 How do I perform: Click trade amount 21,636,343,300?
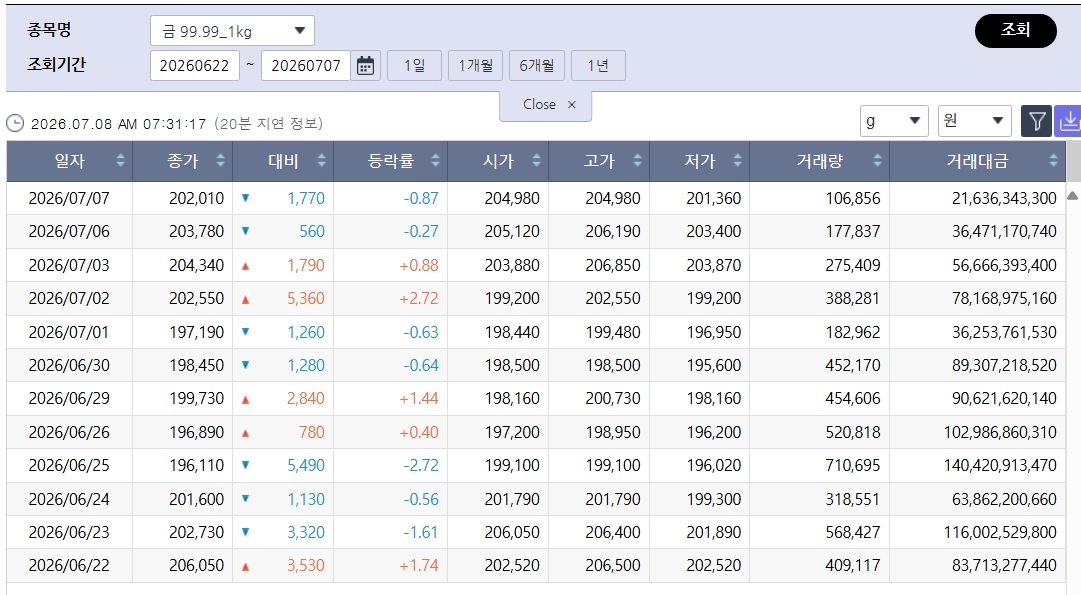coord(1004,199)
